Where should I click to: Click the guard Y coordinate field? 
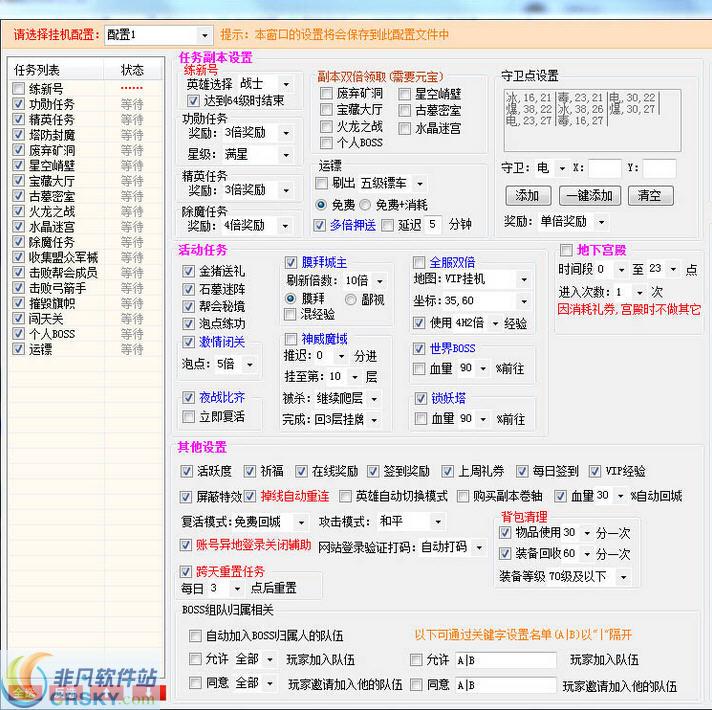point(659,168)
